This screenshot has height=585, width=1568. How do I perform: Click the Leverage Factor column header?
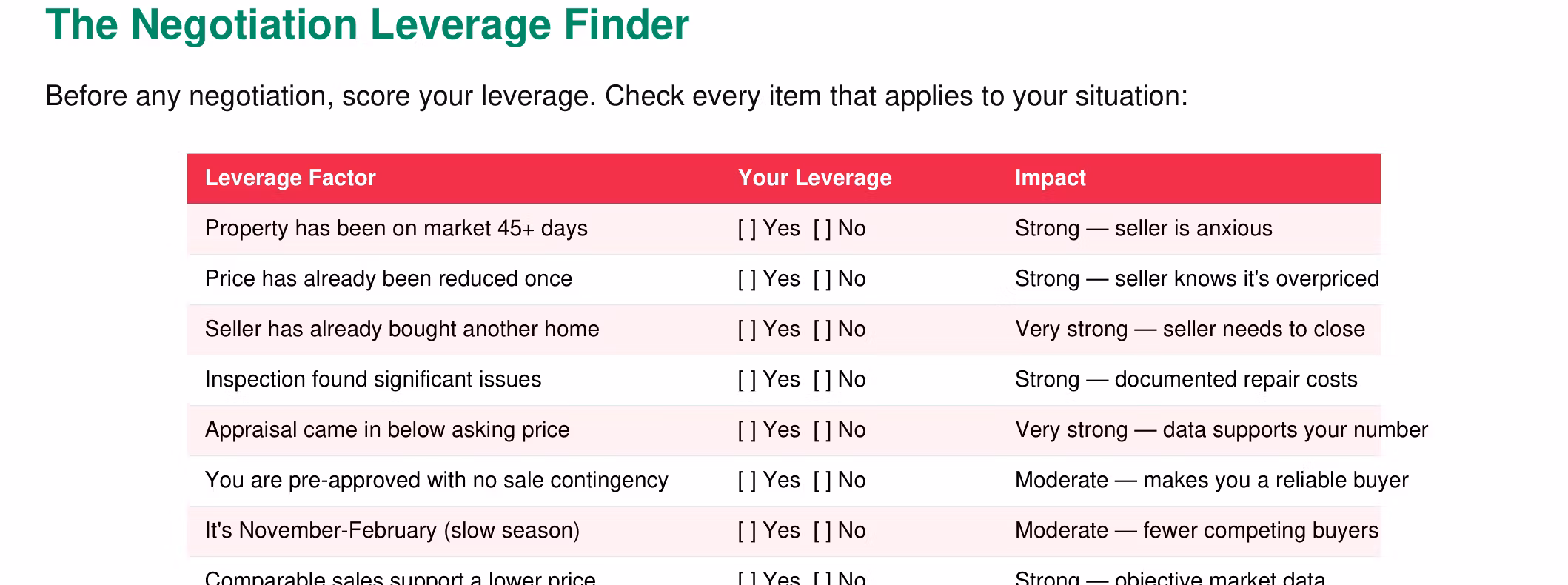tap(290, 178)
